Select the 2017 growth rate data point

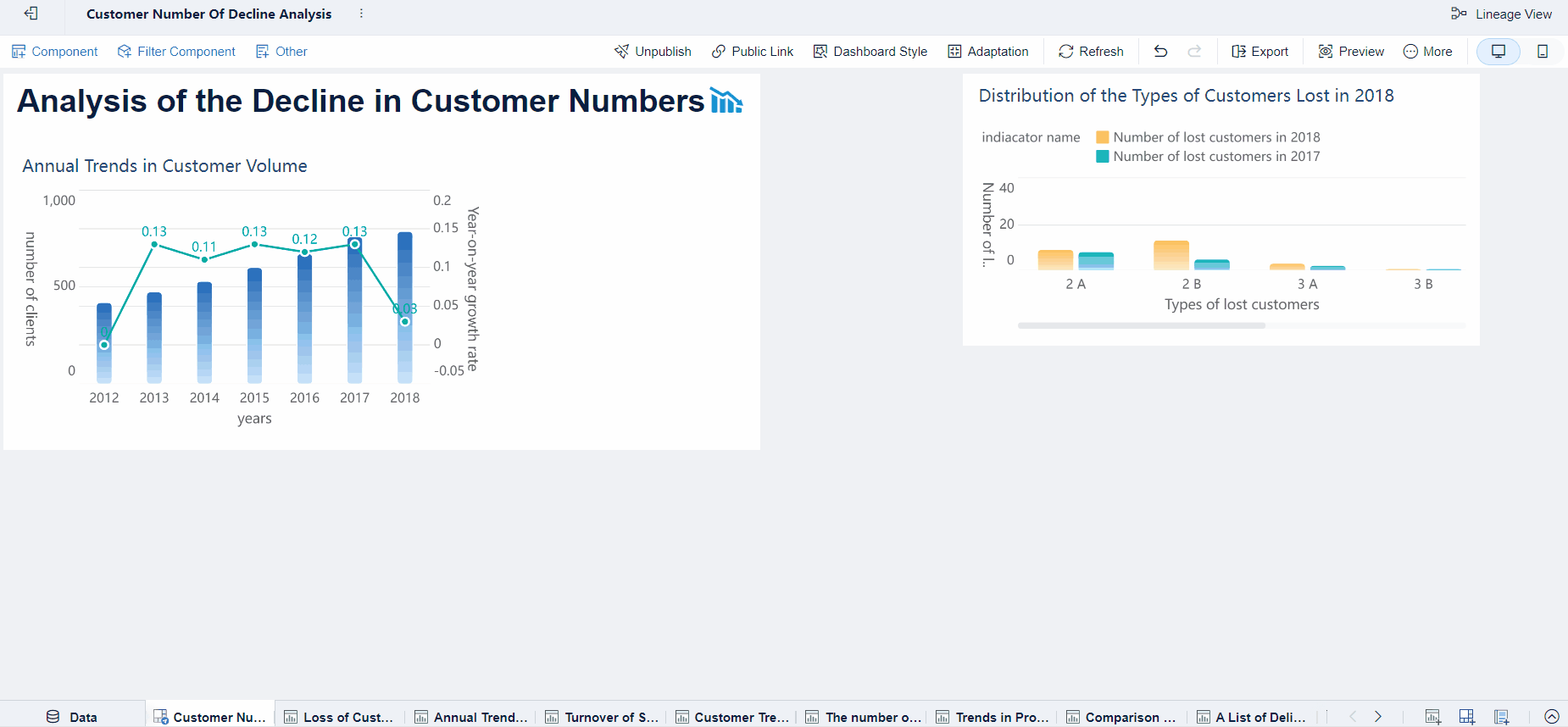(355, 244)
